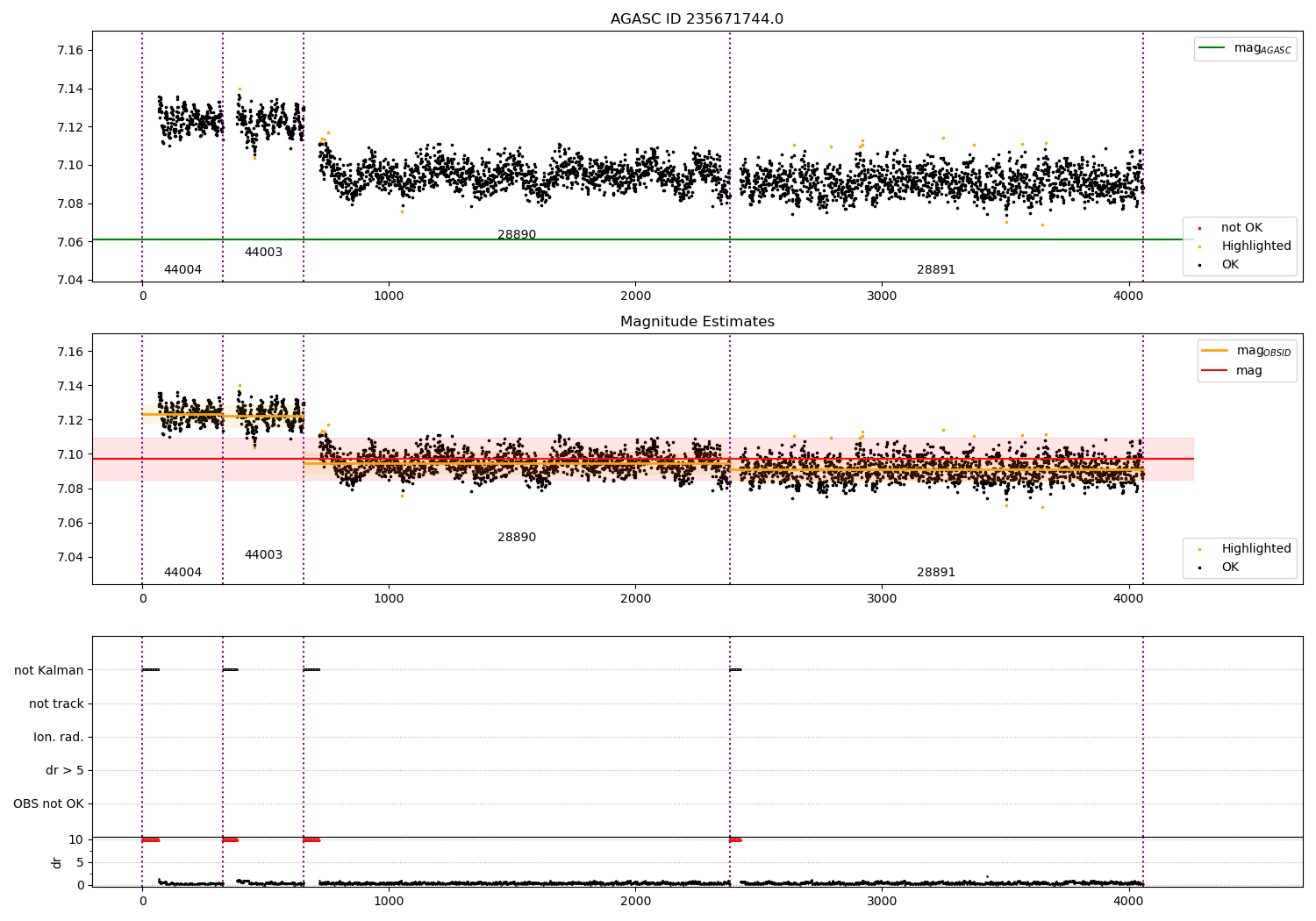Click the 3000 x-axis tick on middle plot
Screen dimensions: 1316x921
click(x=882, y=599)
